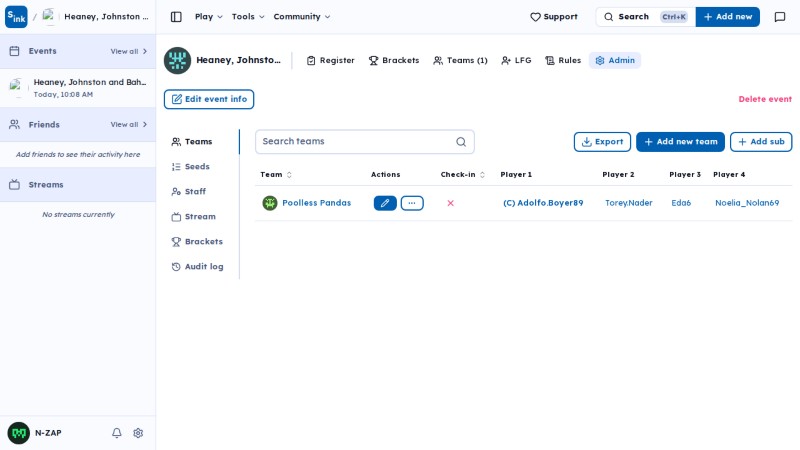Select Stream in admin side menu

pyautogui.click(x=194, y=217)
